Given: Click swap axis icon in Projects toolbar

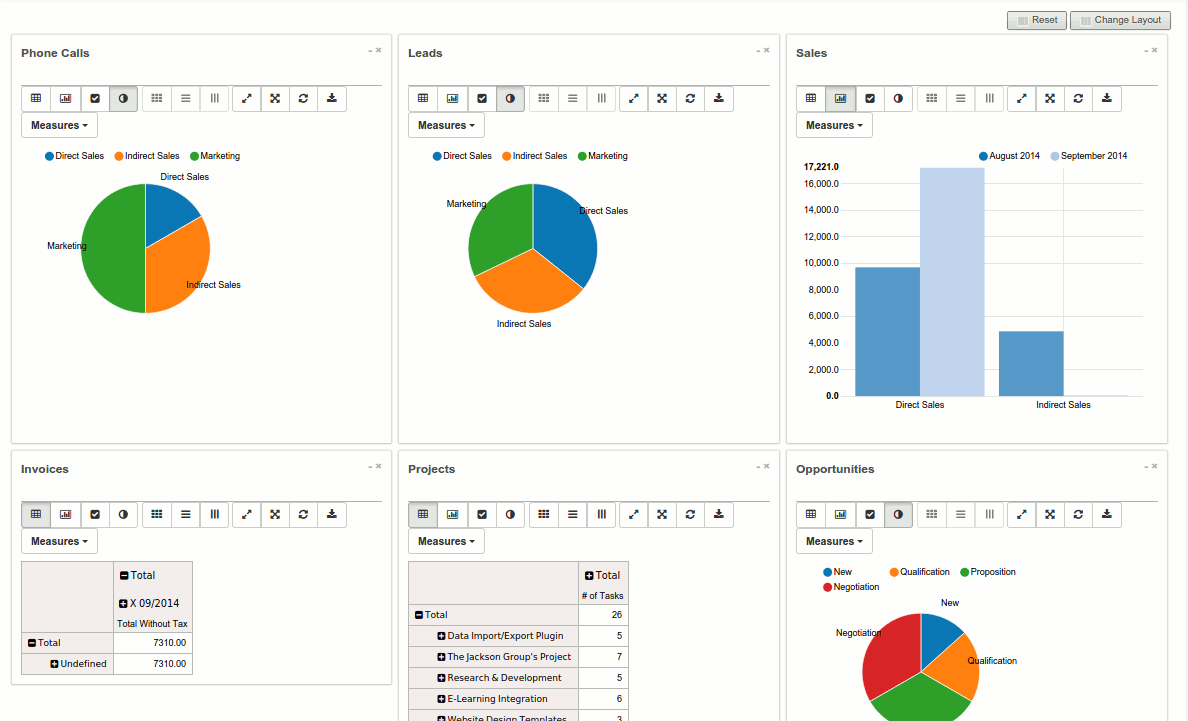Looking at the screenshot, I should [x=633, y=515].
